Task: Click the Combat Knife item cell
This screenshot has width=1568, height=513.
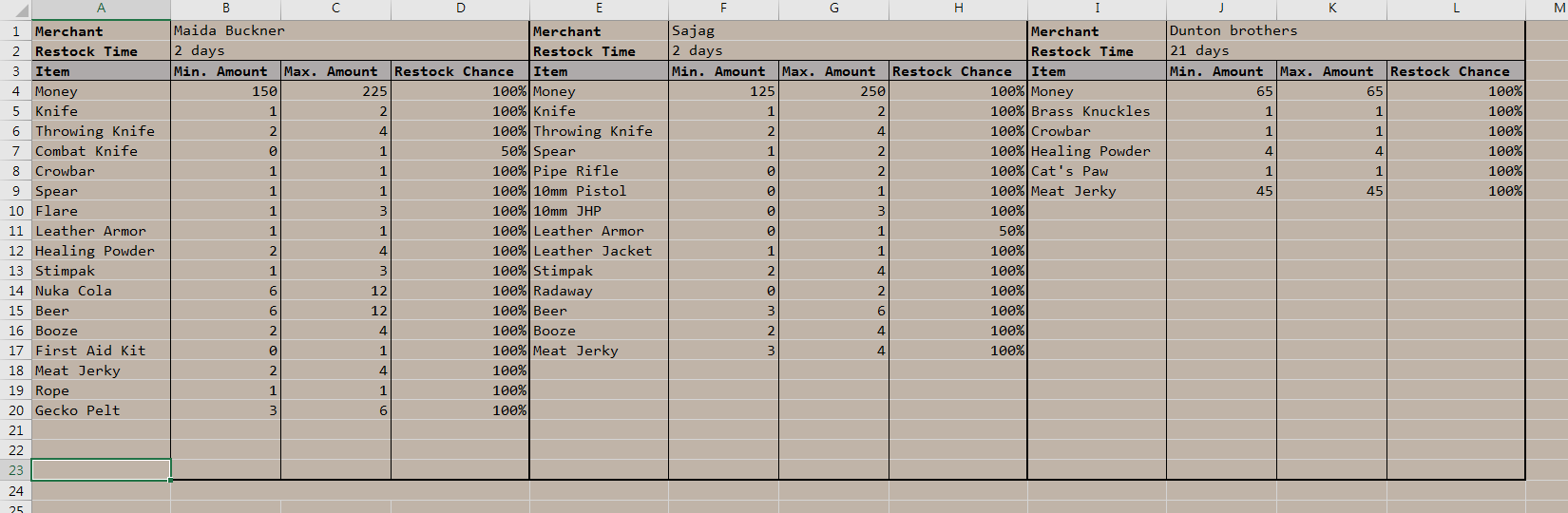Action: [101, 151]
